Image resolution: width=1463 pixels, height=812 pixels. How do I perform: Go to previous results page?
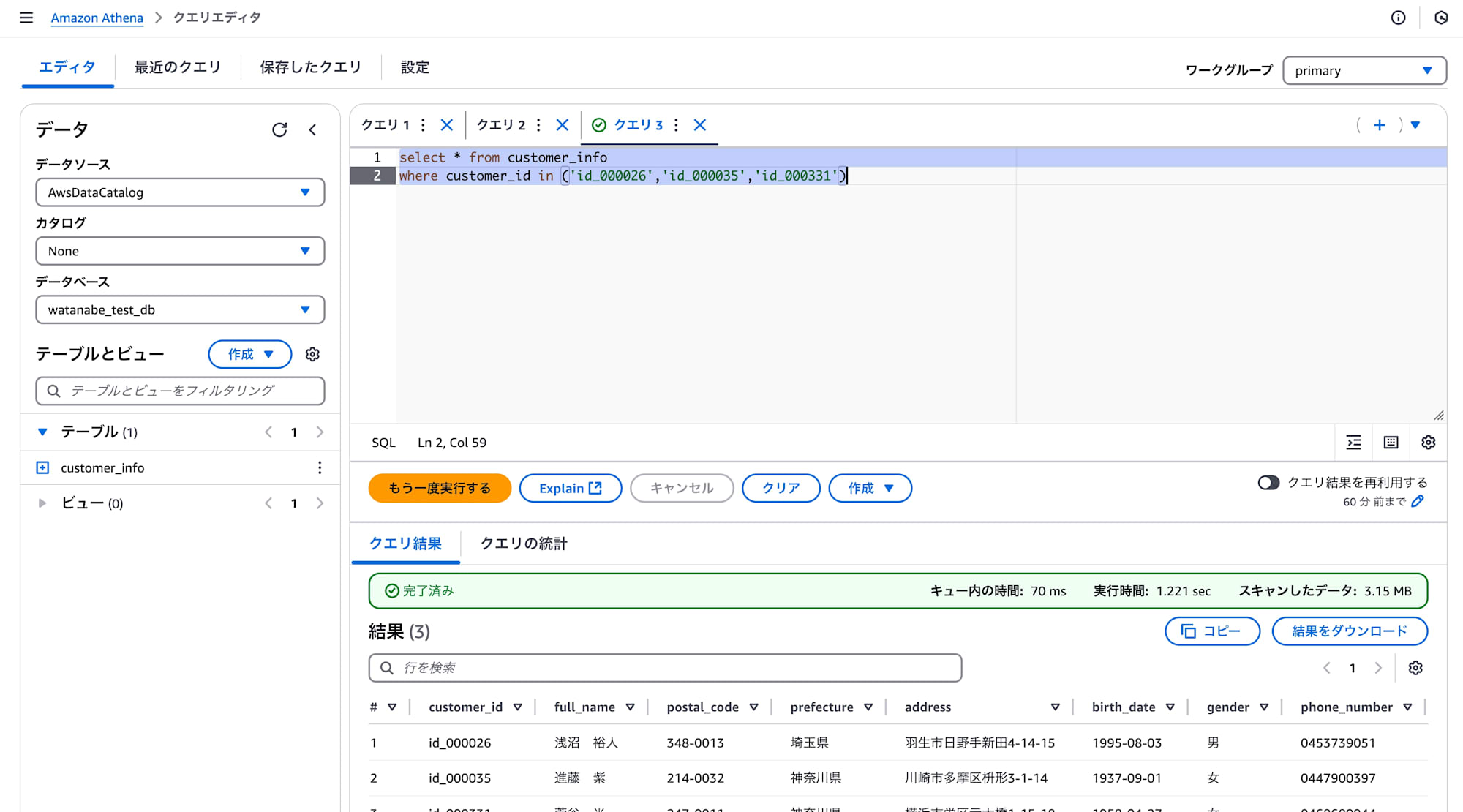1327,668
